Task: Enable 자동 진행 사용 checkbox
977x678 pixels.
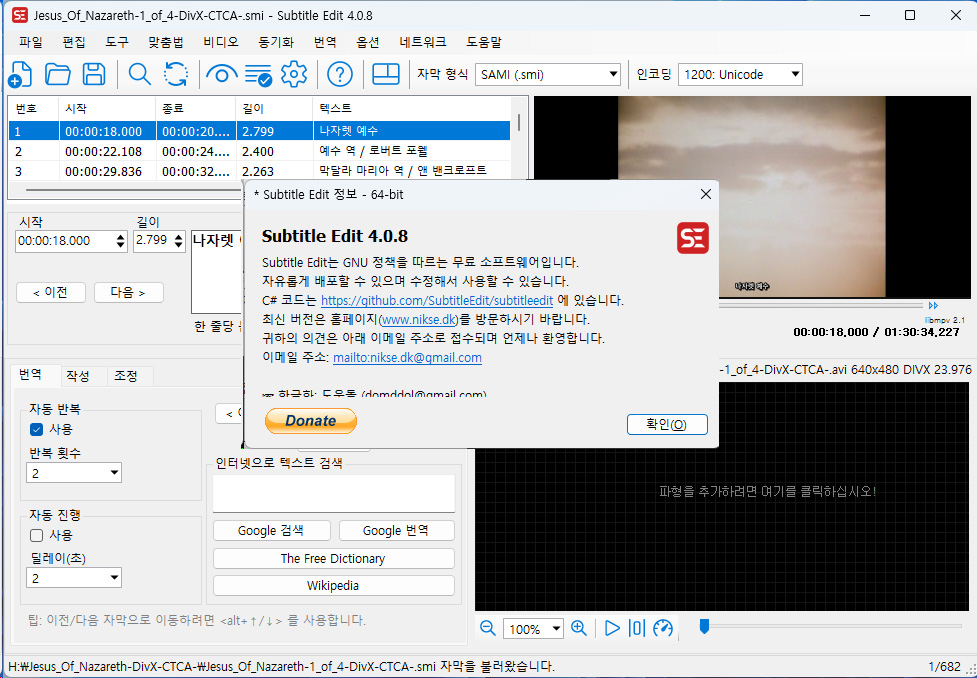Action: click(36, 535)
